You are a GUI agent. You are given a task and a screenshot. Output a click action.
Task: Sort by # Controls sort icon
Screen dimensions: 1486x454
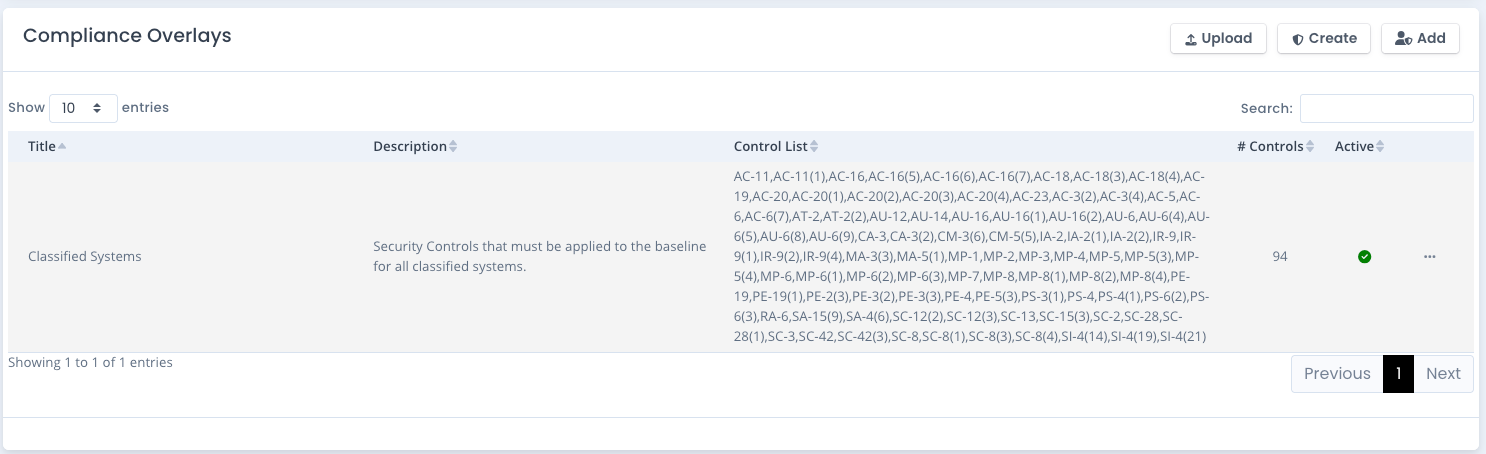coord(1311,147)
